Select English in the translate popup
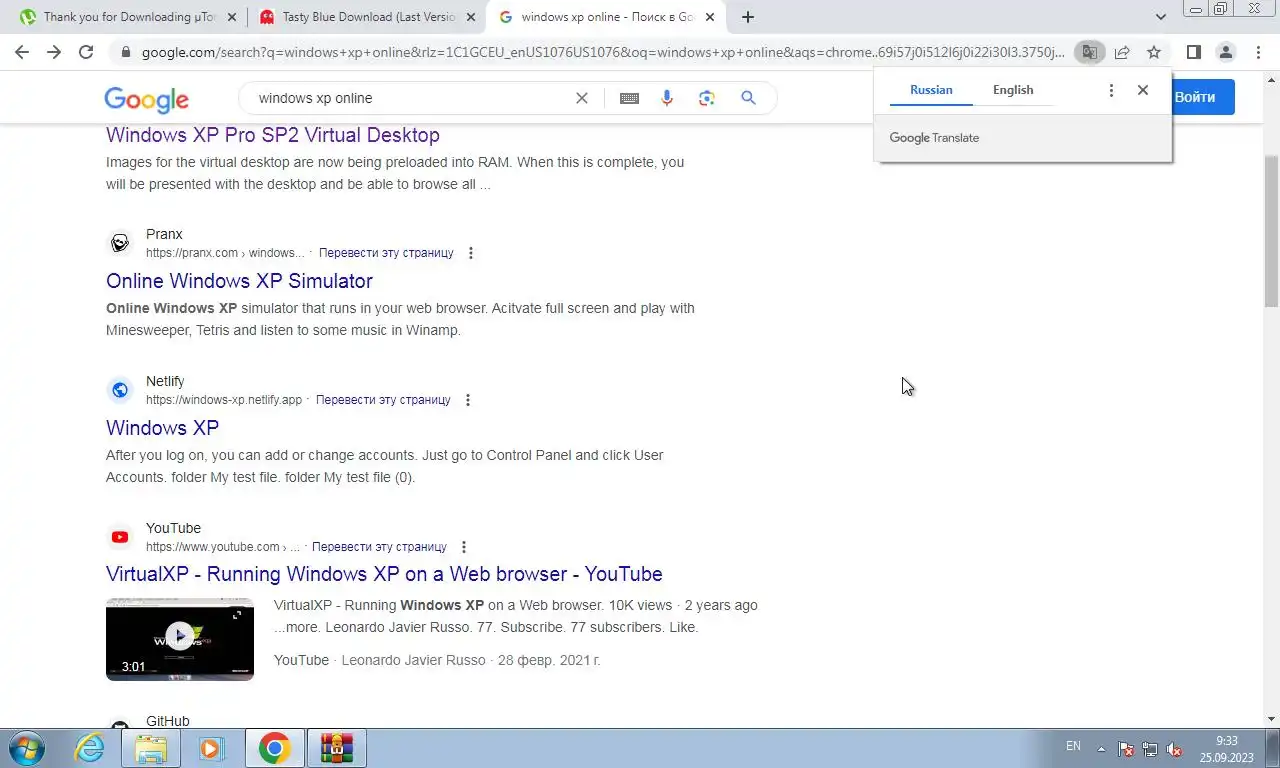This screenshot has width=1280, height=768. pyautogui.click(x=1013, y=90)
